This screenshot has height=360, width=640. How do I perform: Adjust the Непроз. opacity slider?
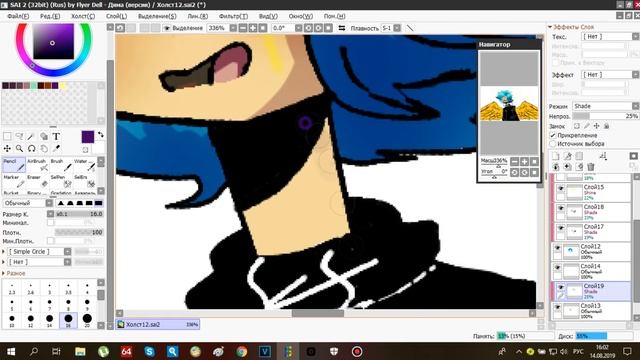click(605, 116)
